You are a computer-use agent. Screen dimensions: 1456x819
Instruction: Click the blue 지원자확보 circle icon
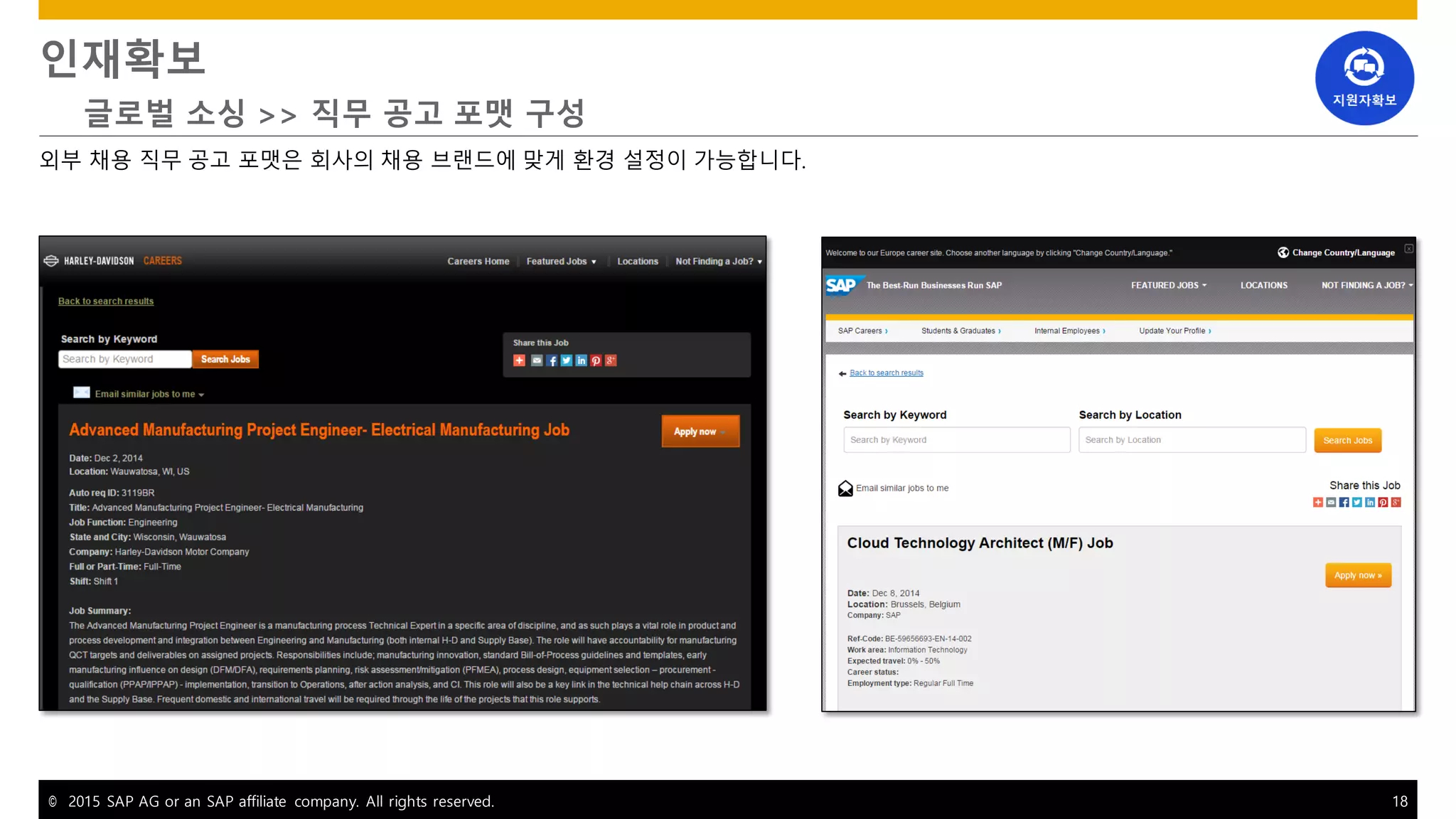point(1364,78)
